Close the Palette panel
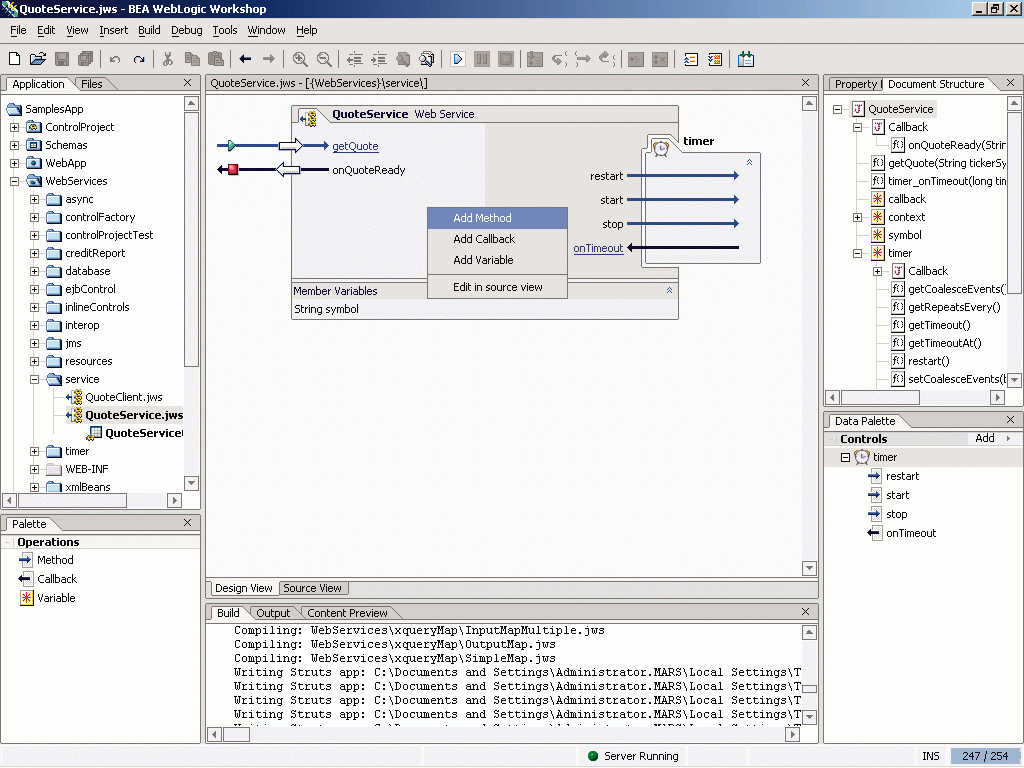Image resolution: width=1024 pixels, height=768 pixels. 187,523
